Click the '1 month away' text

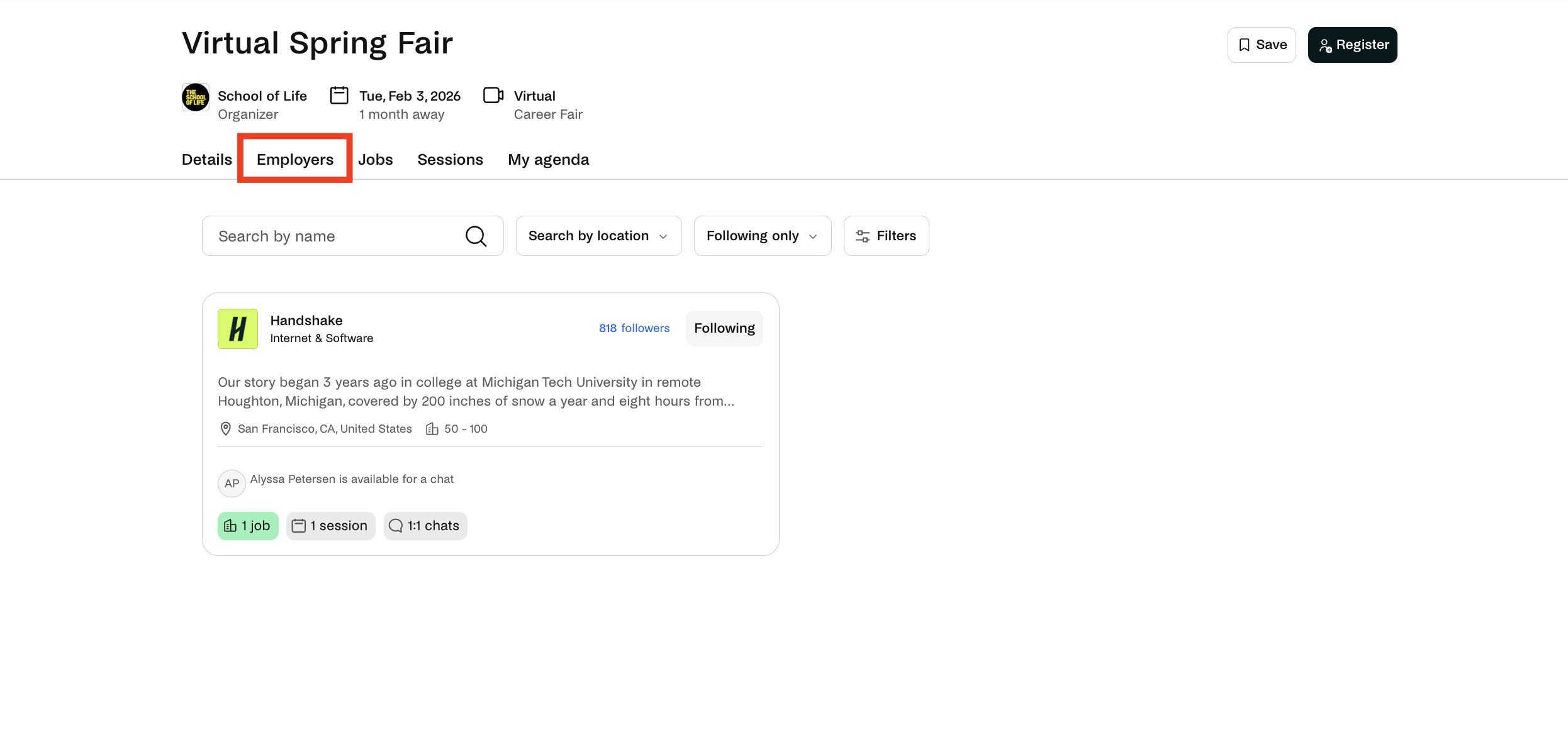[x=402, y=114]
